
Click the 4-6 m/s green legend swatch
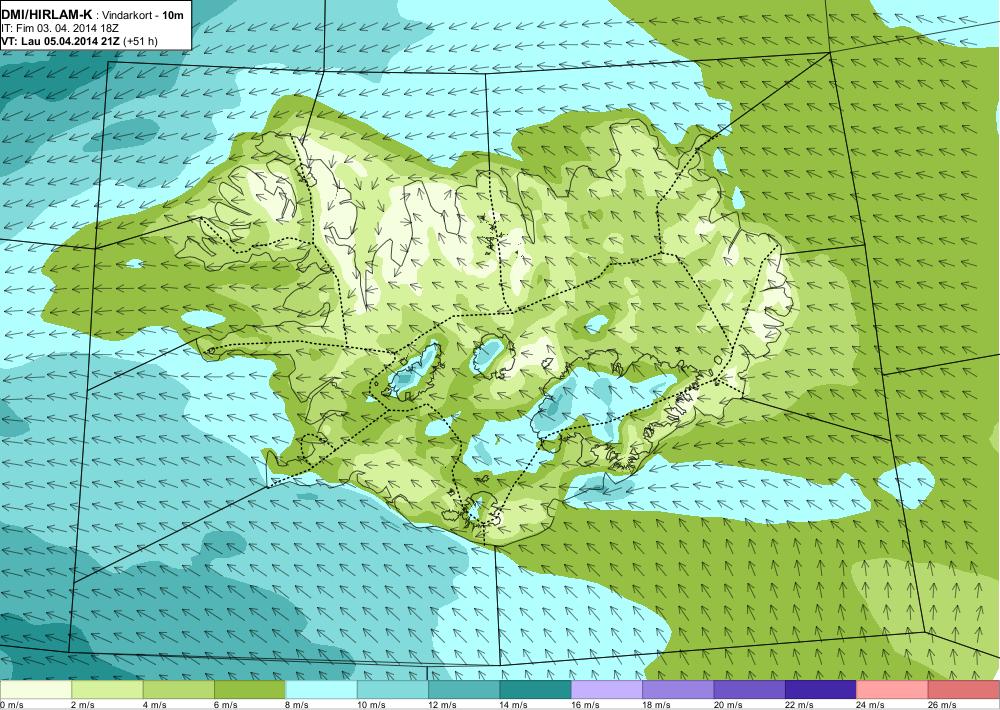179,690
